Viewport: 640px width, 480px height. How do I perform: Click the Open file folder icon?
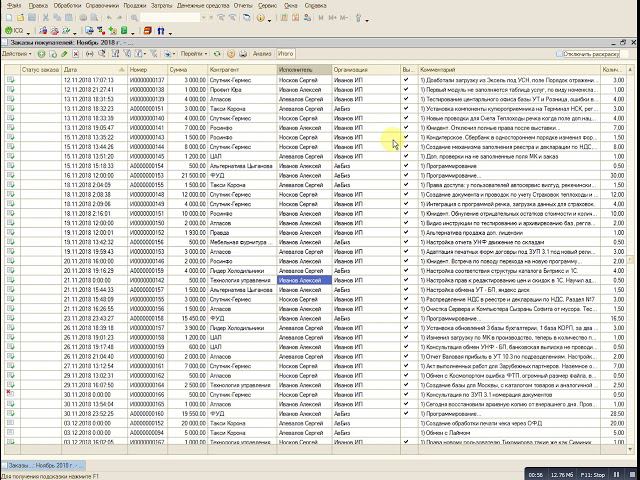[x=20, y=18]
